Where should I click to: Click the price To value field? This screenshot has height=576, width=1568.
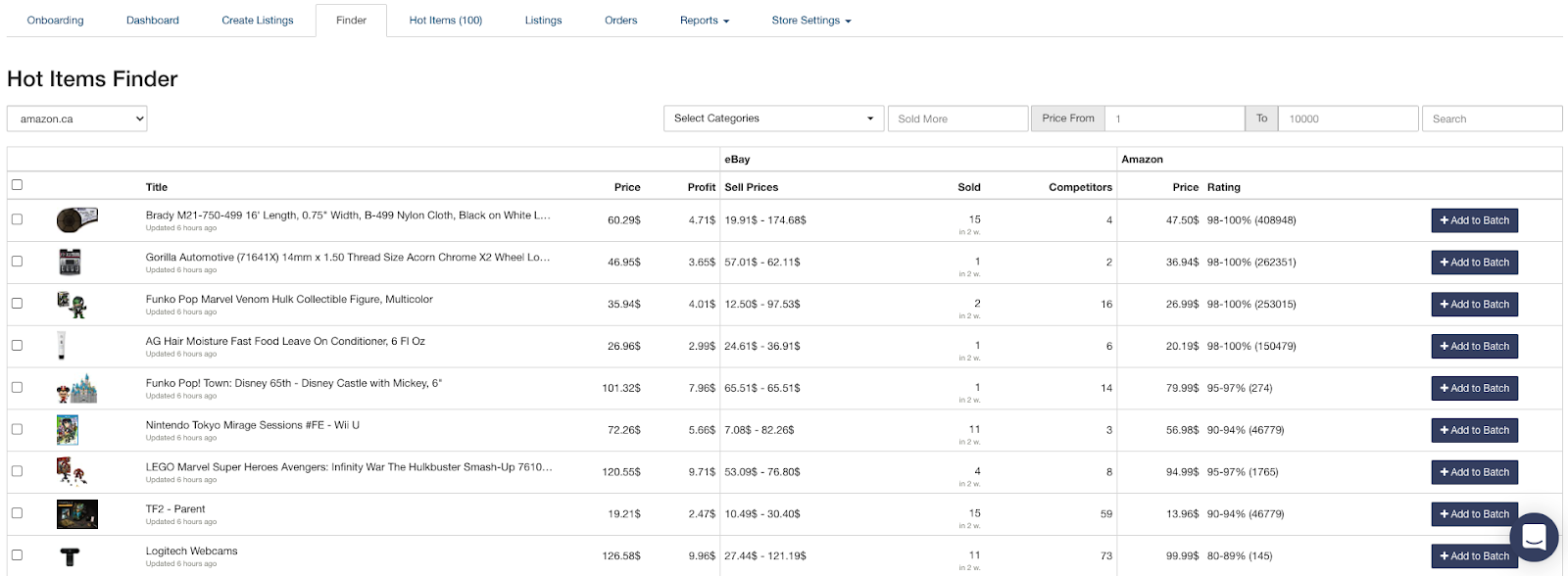tap(1348, 119)
